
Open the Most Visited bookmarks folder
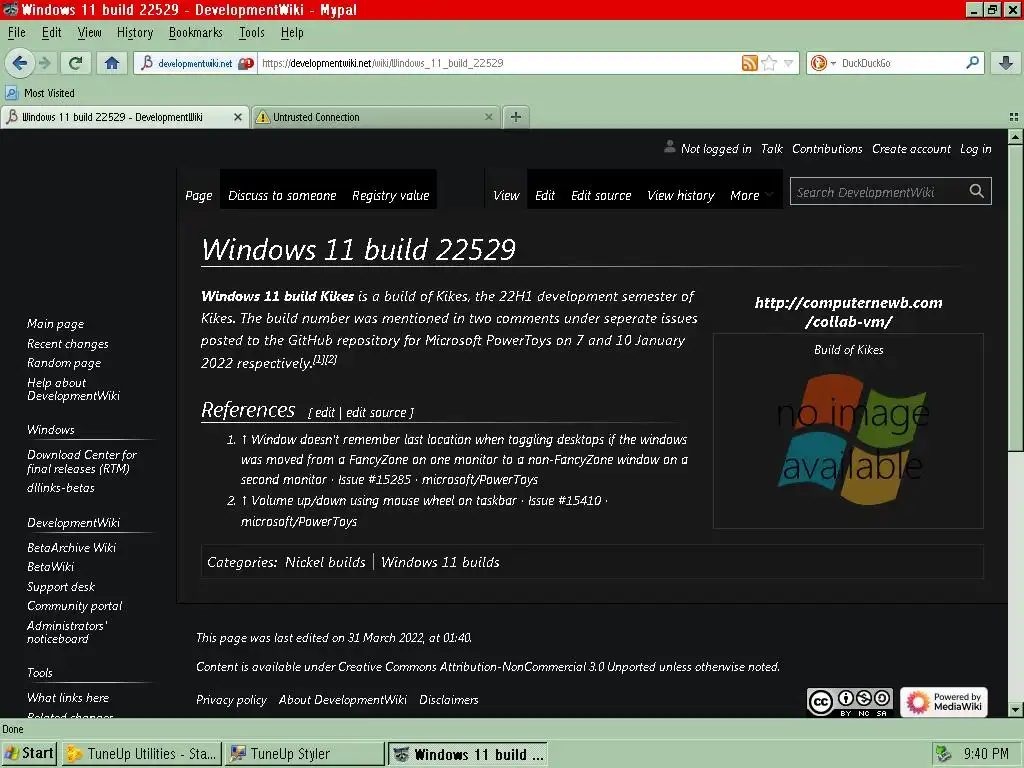(40, 93)
